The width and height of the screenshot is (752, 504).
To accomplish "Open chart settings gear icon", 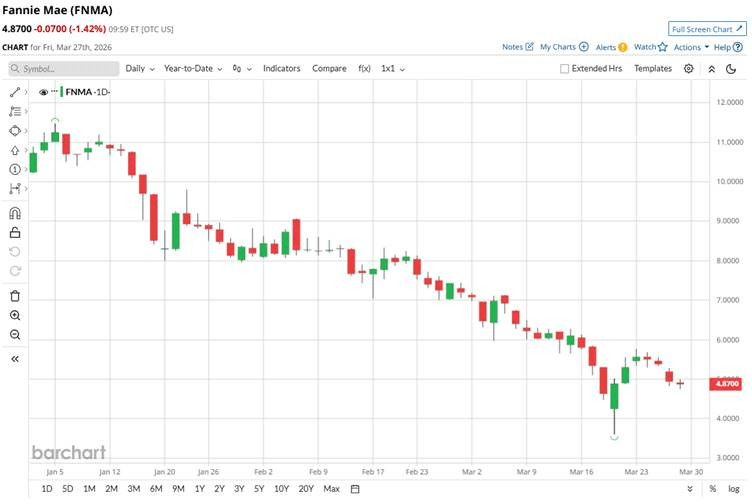I will (688, 69).
